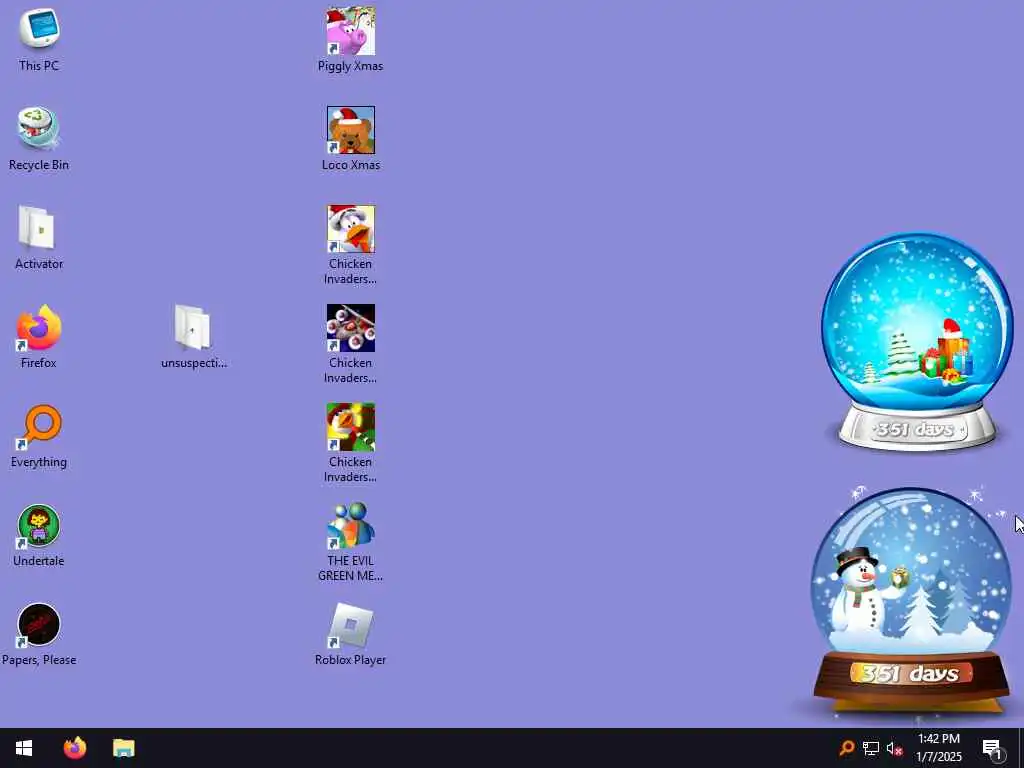Select the Recycle Bin icon
The height and width of the screenshot is (768, 1024).
pos(39,138)
